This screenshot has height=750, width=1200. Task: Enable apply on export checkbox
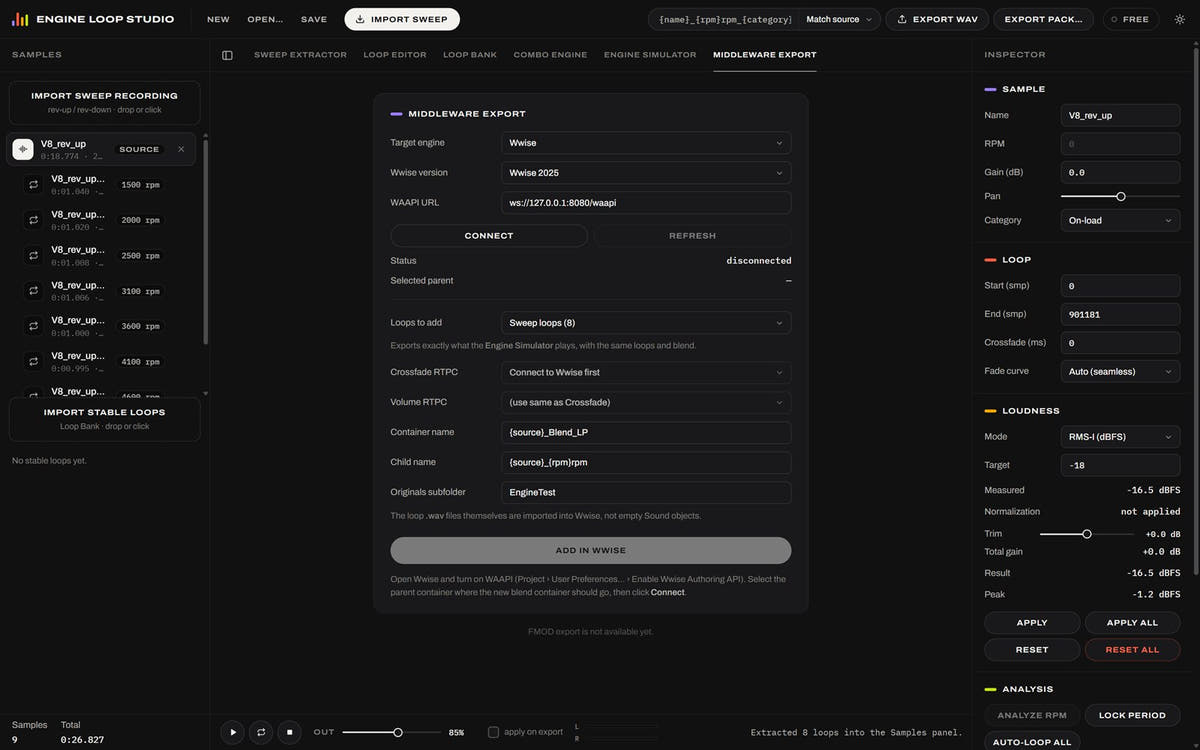(493, 732)
